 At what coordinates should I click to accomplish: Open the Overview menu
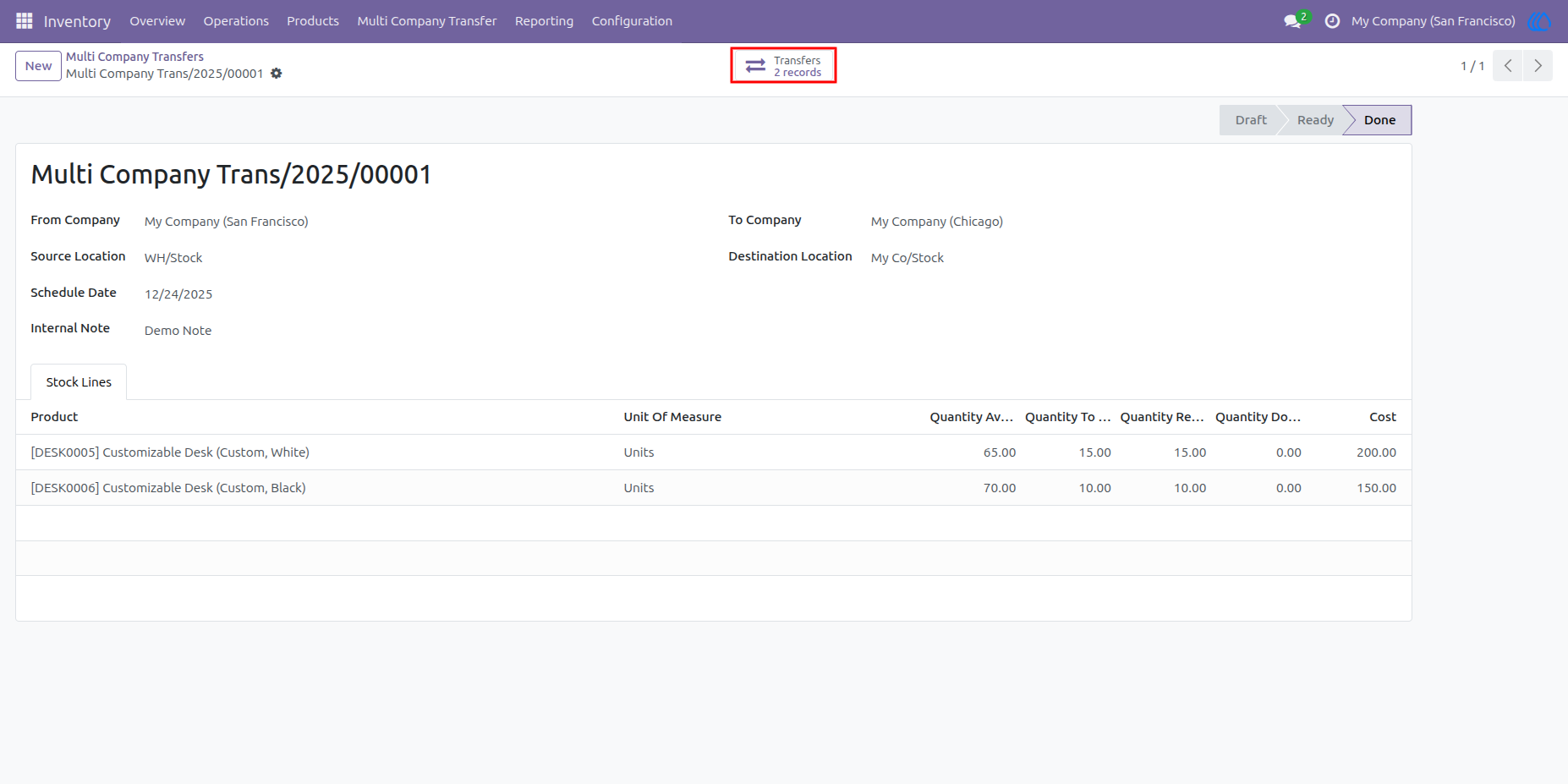(x=157, y=21)
